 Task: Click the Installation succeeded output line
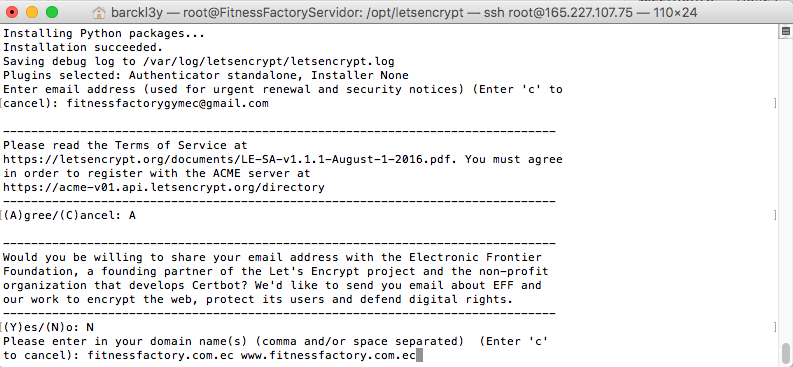click(x=83, y=48)
